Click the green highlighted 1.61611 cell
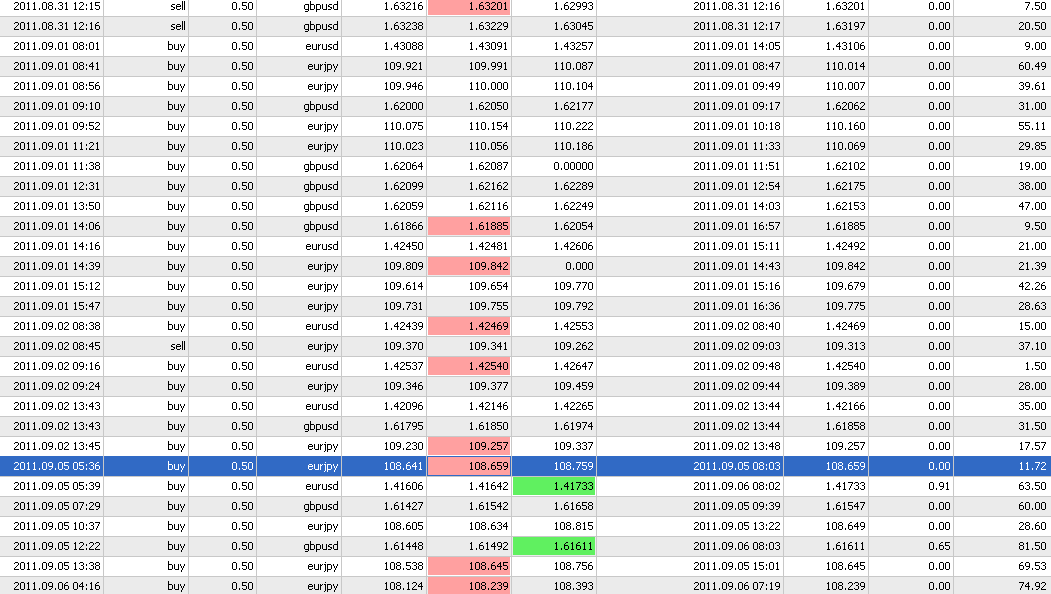The height and width of the screenshot is (594, 1051). pyautogui.click(x=553, y=546)
